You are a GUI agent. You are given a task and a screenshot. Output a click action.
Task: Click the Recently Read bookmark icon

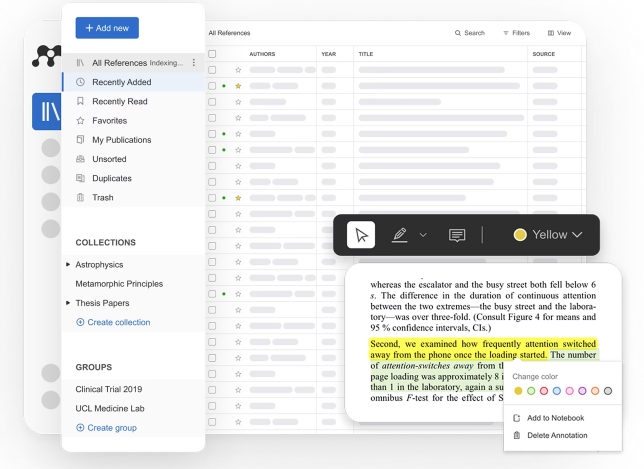tap(80, 101)
